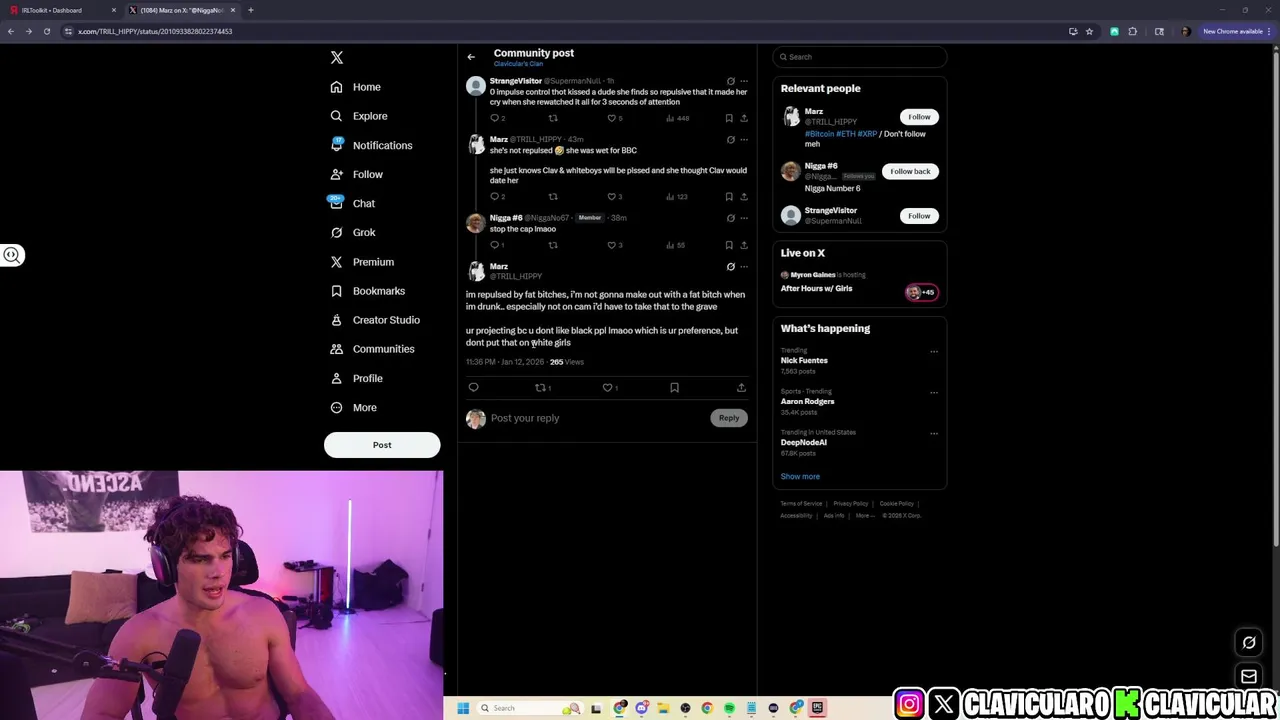This screenshot has height=720, width=1280.
Task: Open a new browser tab
Action: point(251,10)
